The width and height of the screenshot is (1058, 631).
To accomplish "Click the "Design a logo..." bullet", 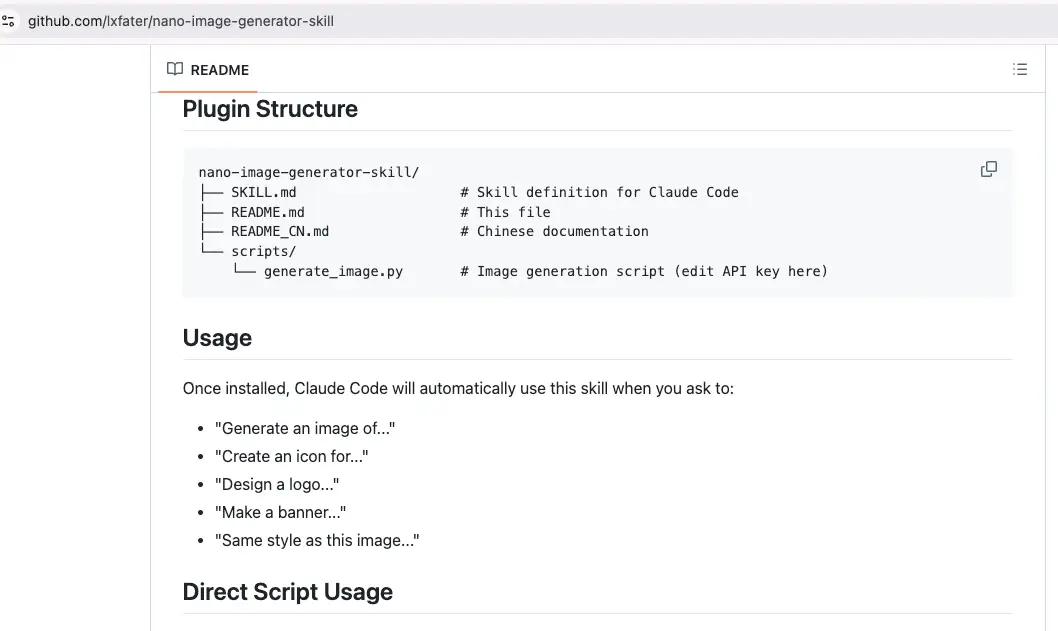I will pos(277,484).
